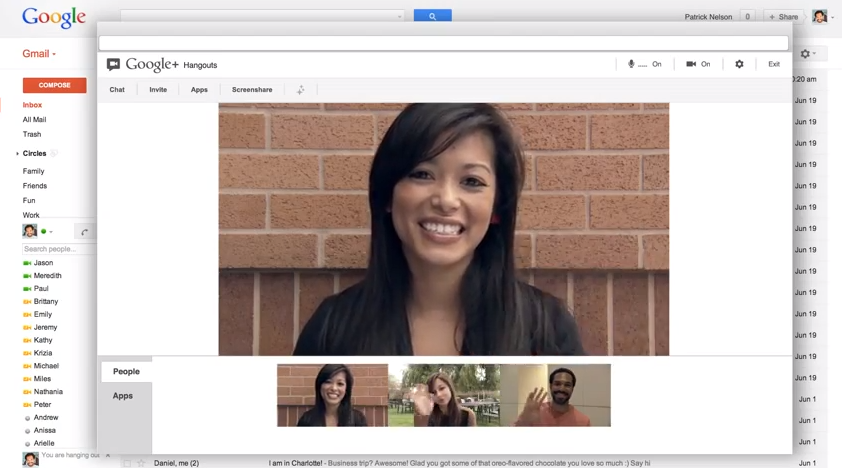Open Hangouts settings gear
Image resolution: width=842 pixels, height=468 pixels.
coord(739,64)
